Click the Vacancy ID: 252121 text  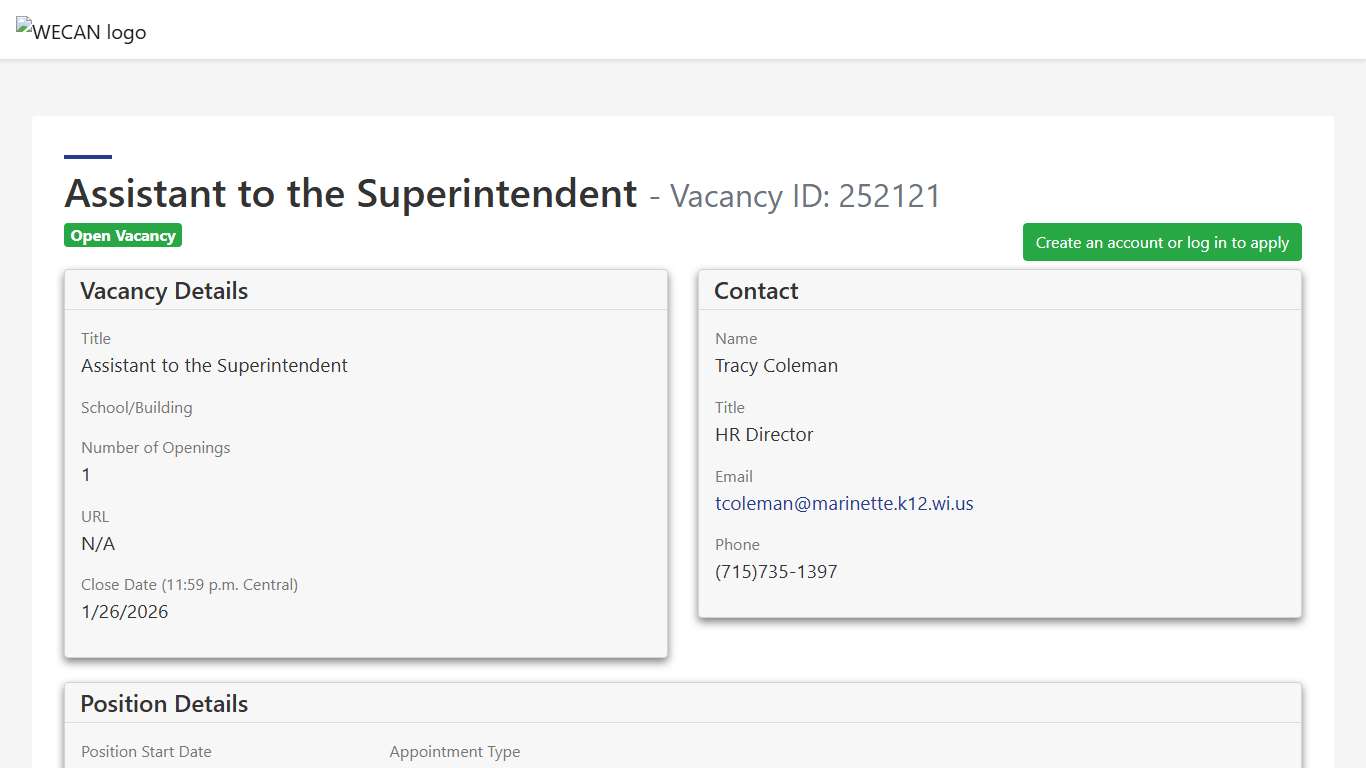pyautogui.click(x=805, y=196)
